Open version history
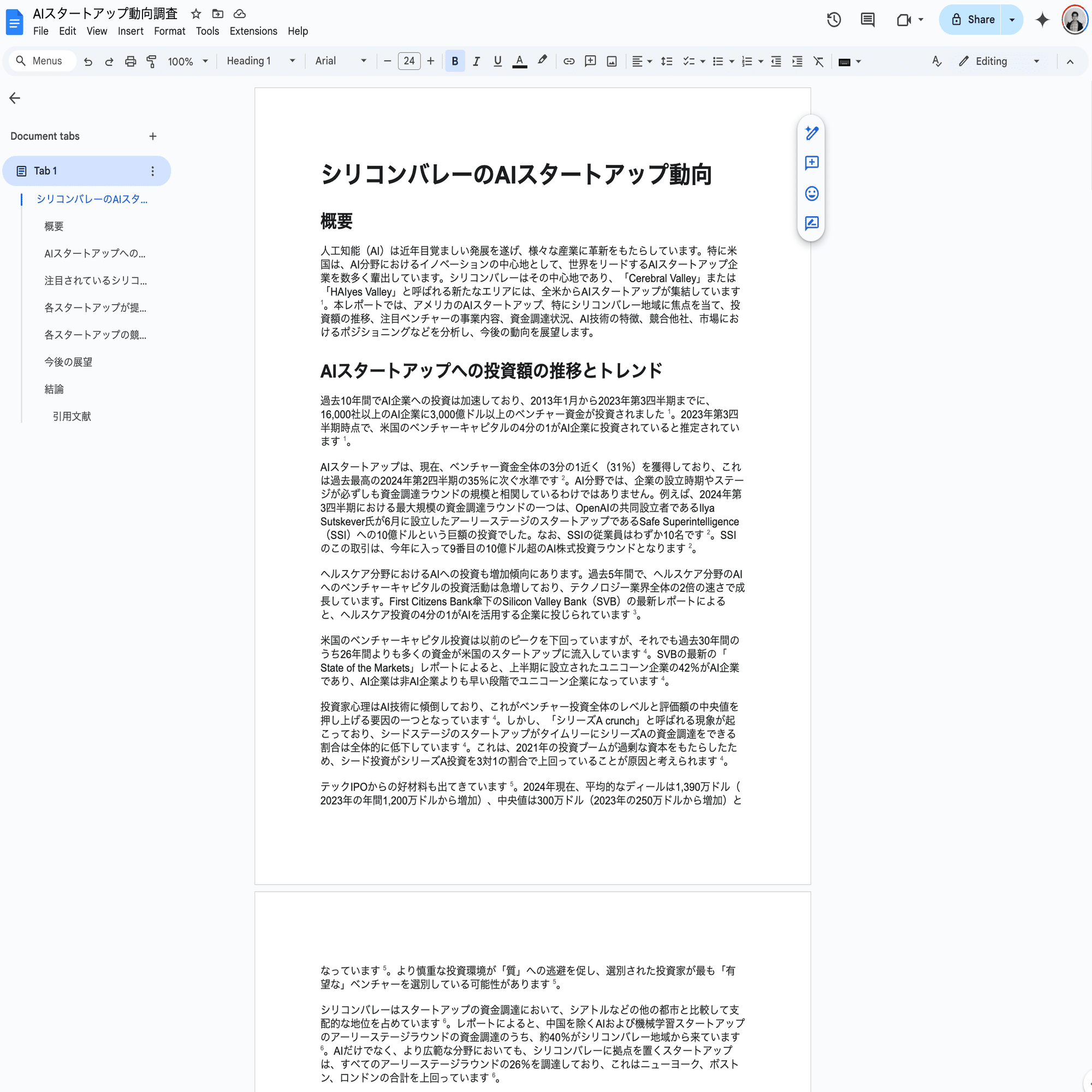 pyautogui.click(x=833, y=20)
